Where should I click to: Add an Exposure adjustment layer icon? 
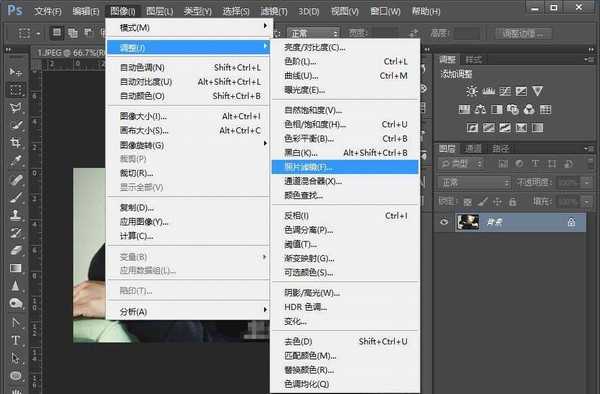point(521,91)
